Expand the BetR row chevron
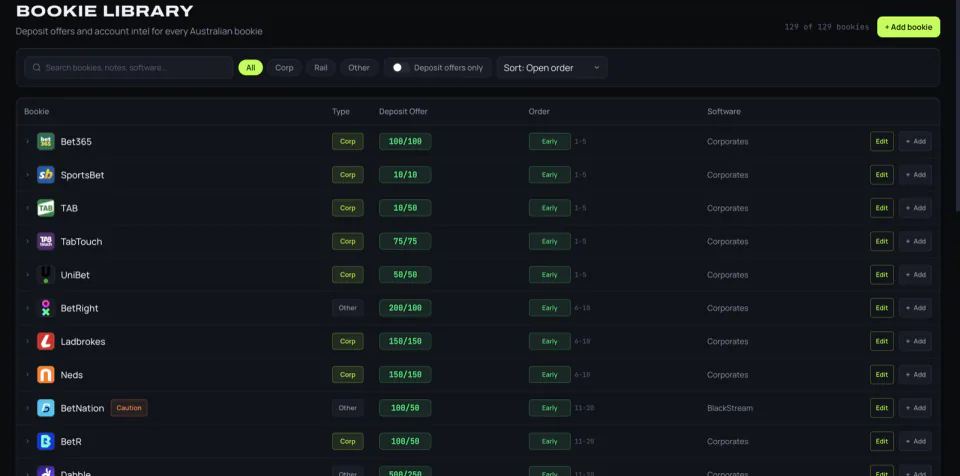 tap(28, 441)
